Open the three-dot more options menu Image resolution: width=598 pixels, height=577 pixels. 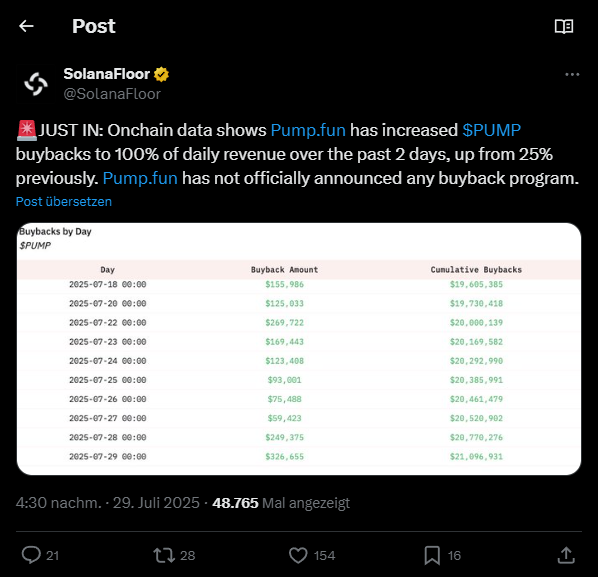[572, 75]
